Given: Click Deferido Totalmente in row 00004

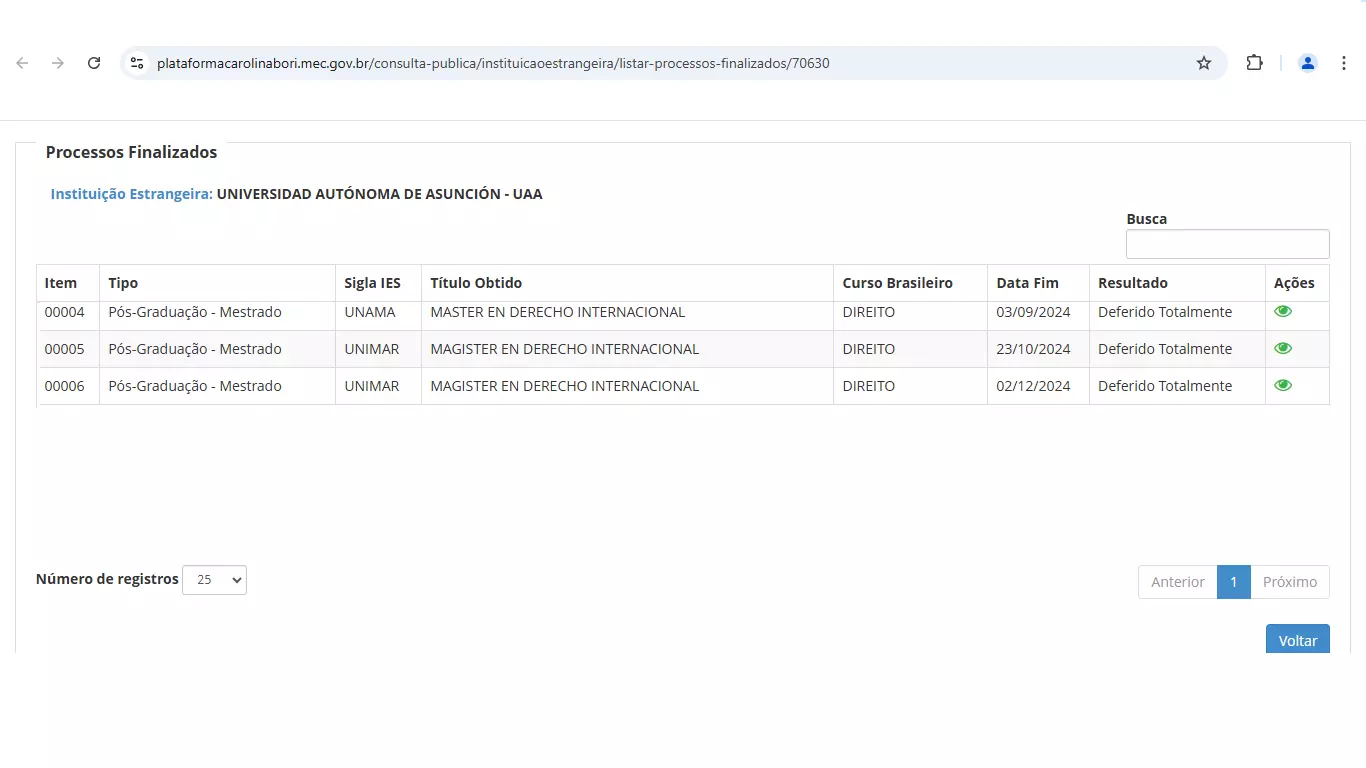Looking at the screenshot, I should (x=1165, y=312).
